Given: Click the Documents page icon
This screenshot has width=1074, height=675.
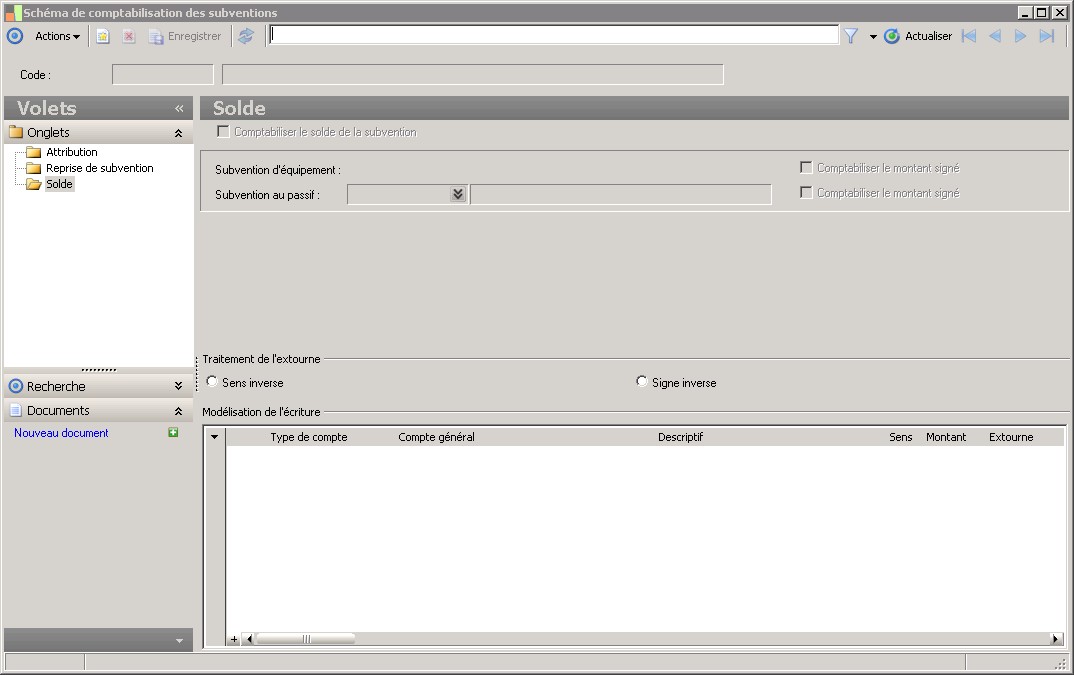Looking at the screenshot, I should pyautogui.click(x=16, y=410).
